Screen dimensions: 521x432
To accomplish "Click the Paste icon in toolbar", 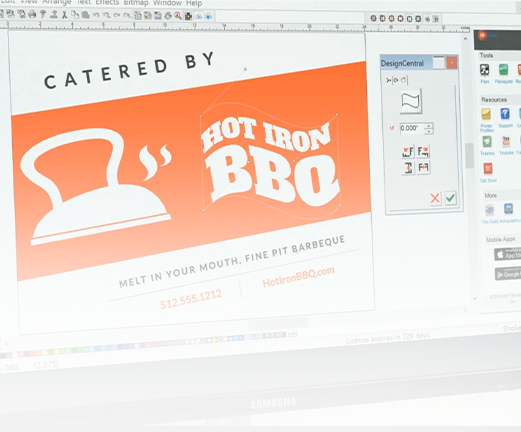I will 85,15.
